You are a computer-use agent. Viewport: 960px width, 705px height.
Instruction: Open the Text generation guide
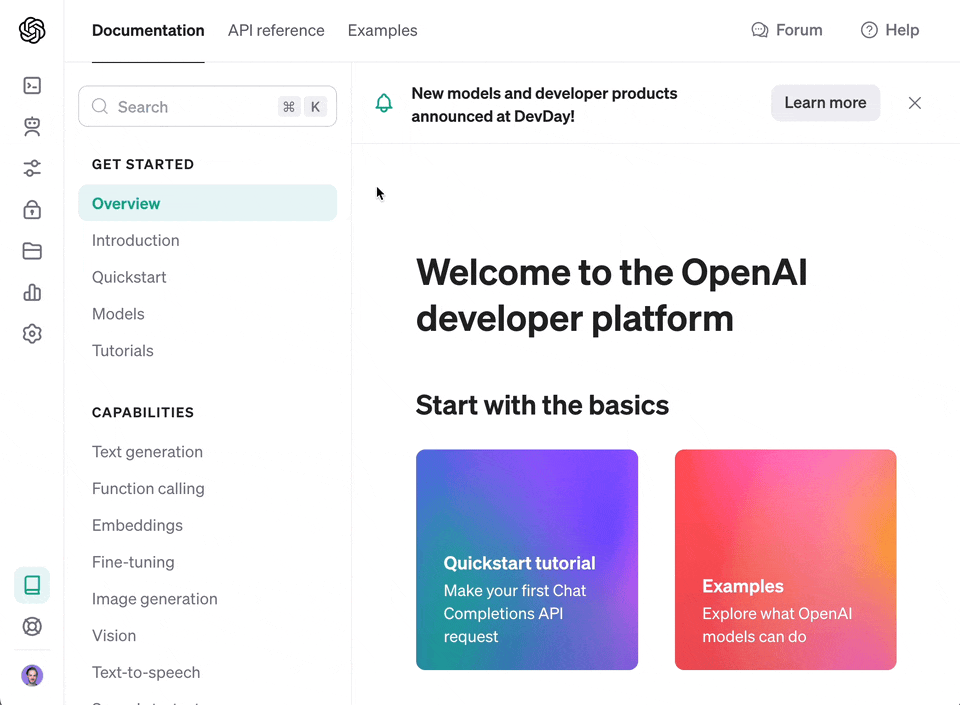click(x=148, y=452)
